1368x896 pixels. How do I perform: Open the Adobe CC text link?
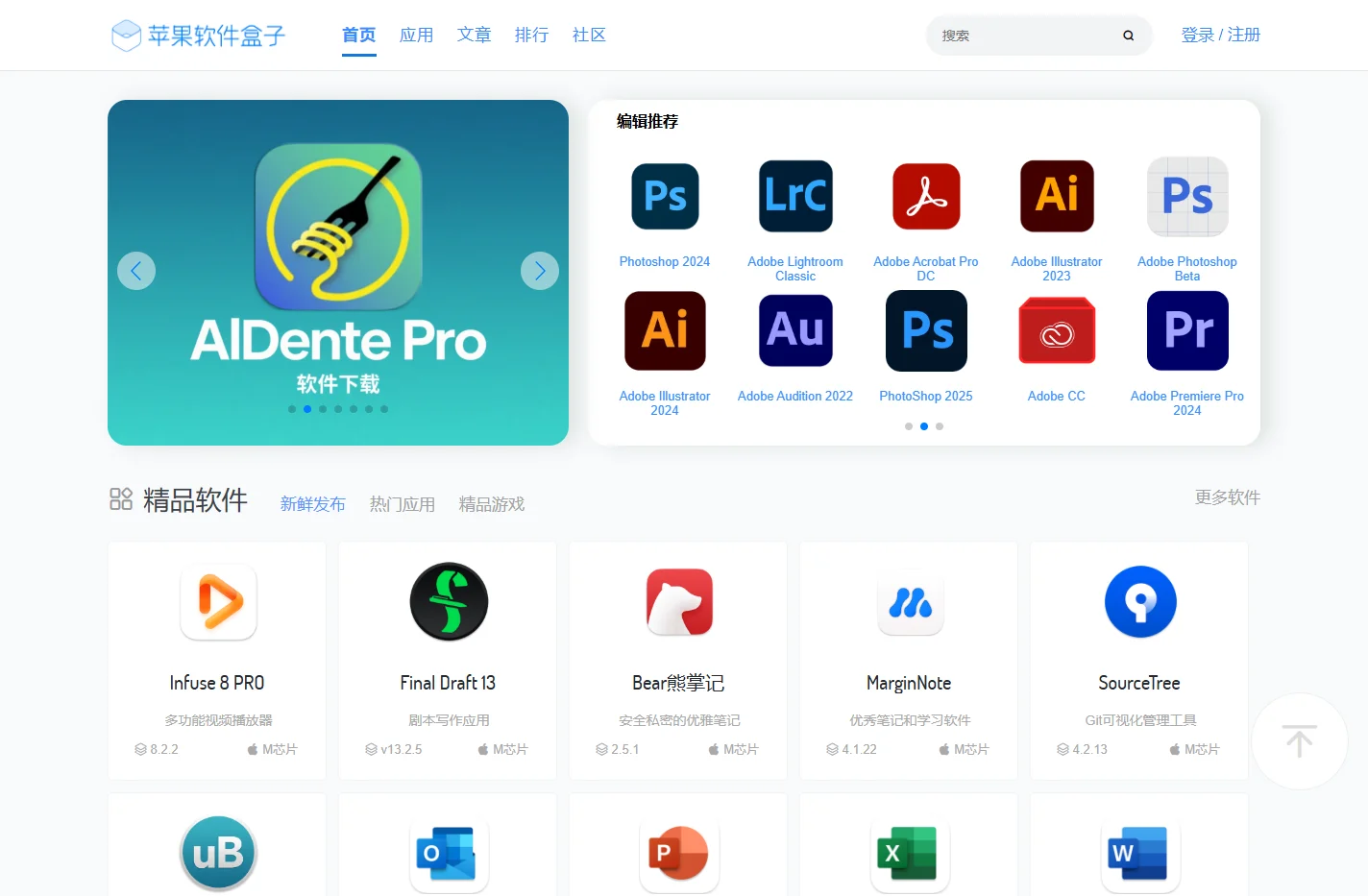[x=1057, y=396]
